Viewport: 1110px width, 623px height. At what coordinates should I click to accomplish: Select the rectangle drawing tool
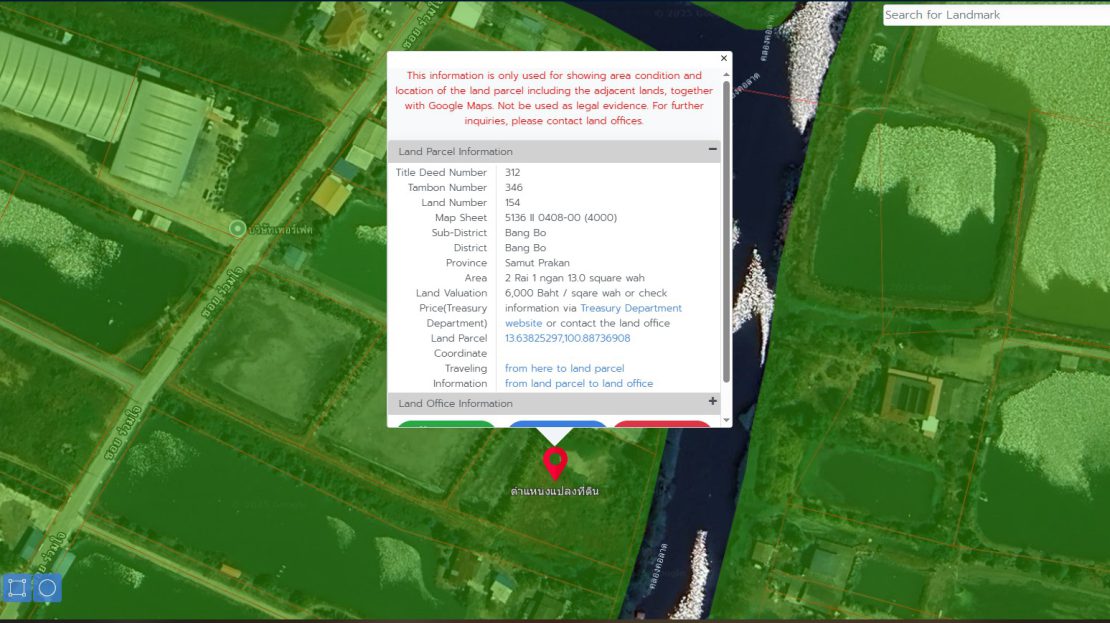[x=16, y=588]
